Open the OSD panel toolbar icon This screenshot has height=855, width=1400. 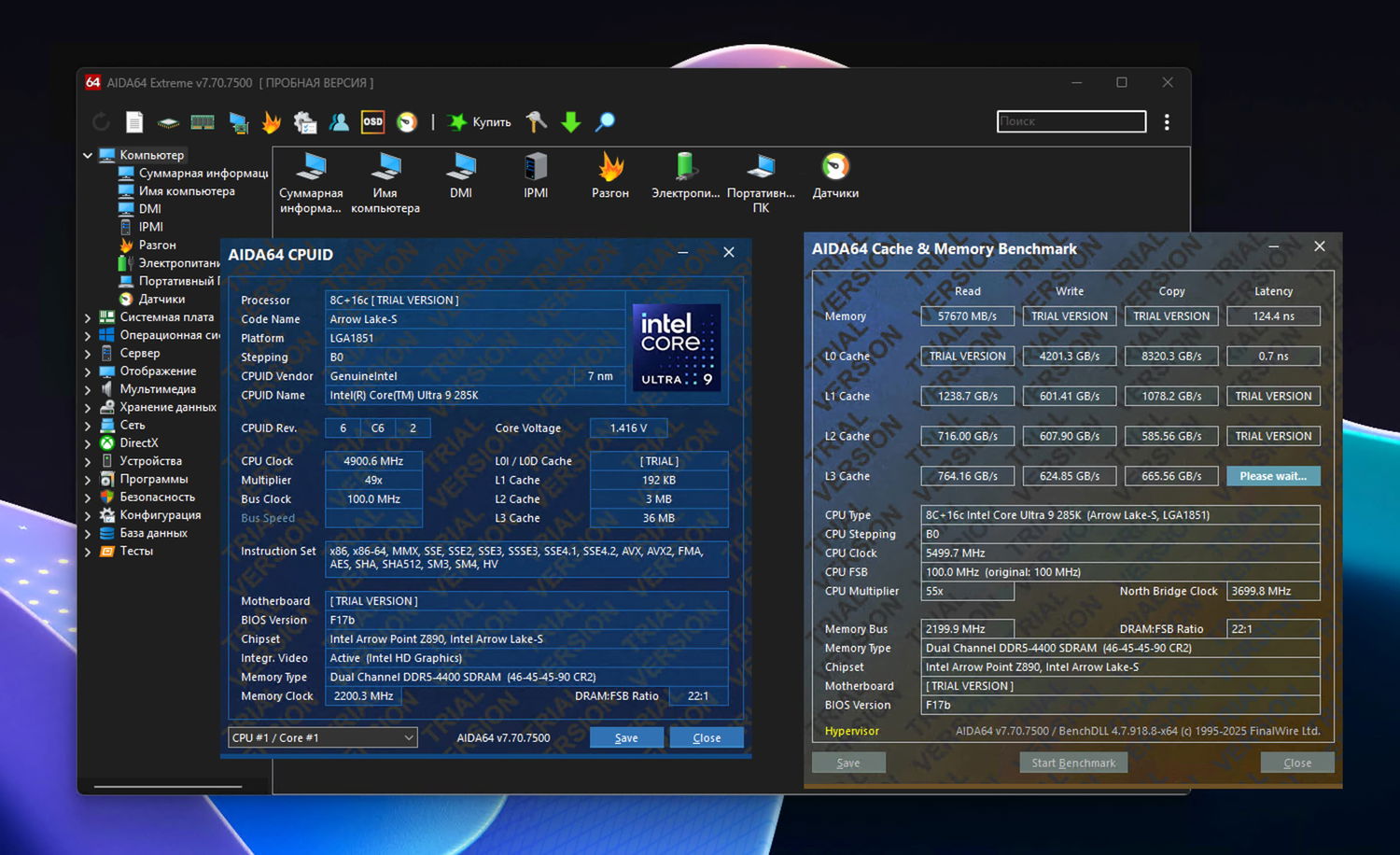click(x=372, y=122)
